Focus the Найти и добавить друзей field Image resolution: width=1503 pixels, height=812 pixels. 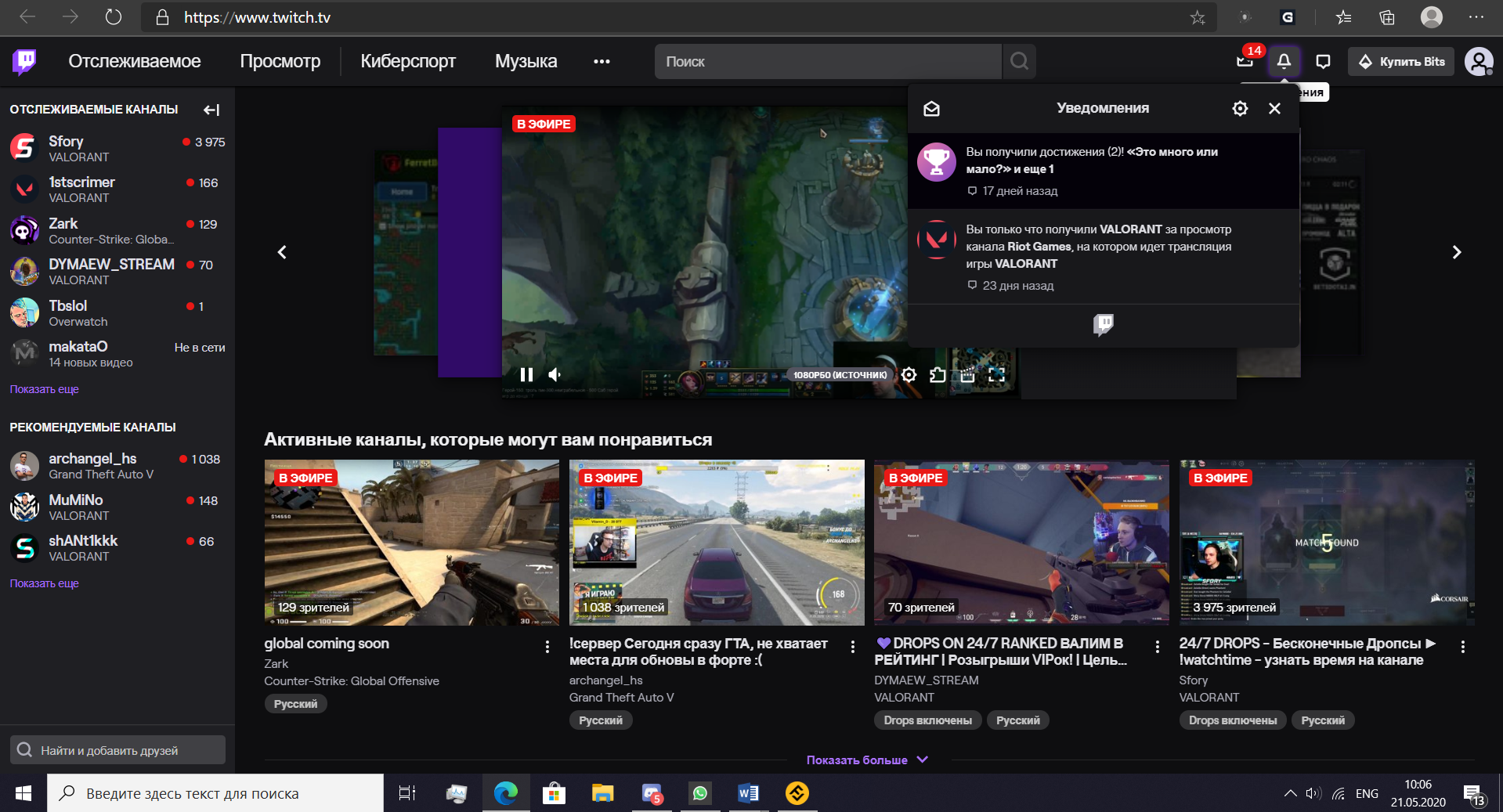[117, 750]
